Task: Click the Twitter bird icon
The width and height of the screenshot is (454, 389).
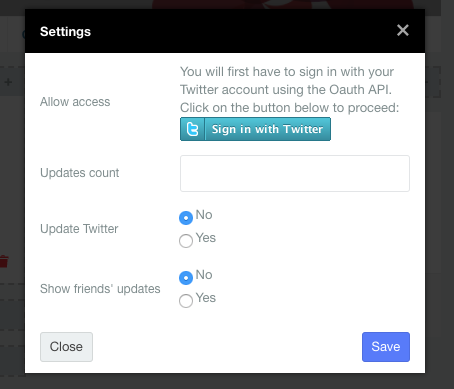Action: click(x=192, y=129)
